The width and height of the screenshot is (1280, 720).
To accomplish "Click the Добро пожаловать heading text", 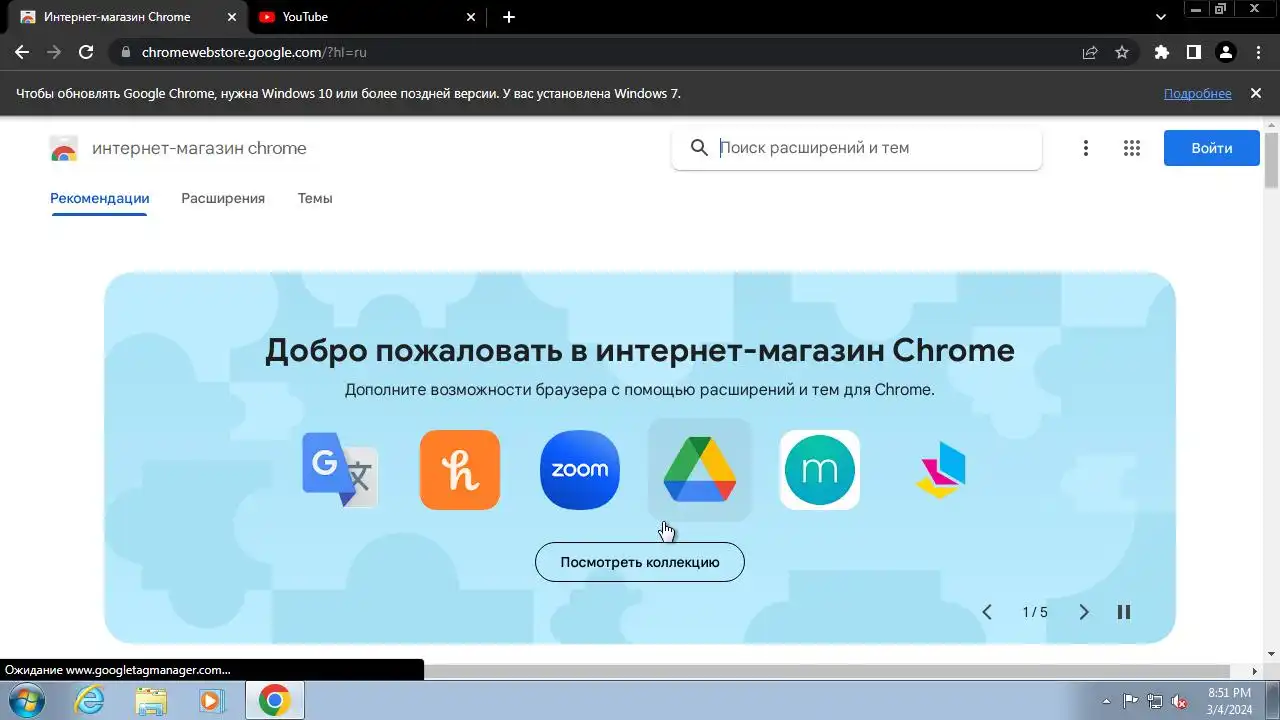I will [640, 351].
